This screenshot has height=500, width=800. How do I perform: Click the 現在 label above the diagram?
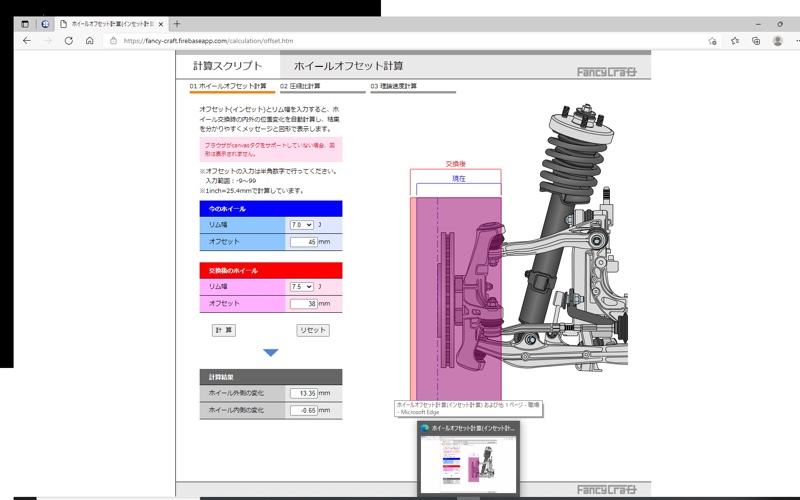coord(459,179)
